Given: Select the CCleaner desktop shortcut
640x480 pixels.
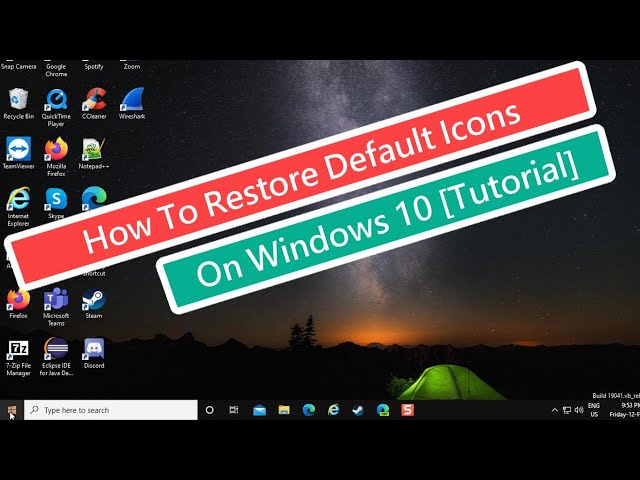Looking at the screenshot, I should coord(94,104).
